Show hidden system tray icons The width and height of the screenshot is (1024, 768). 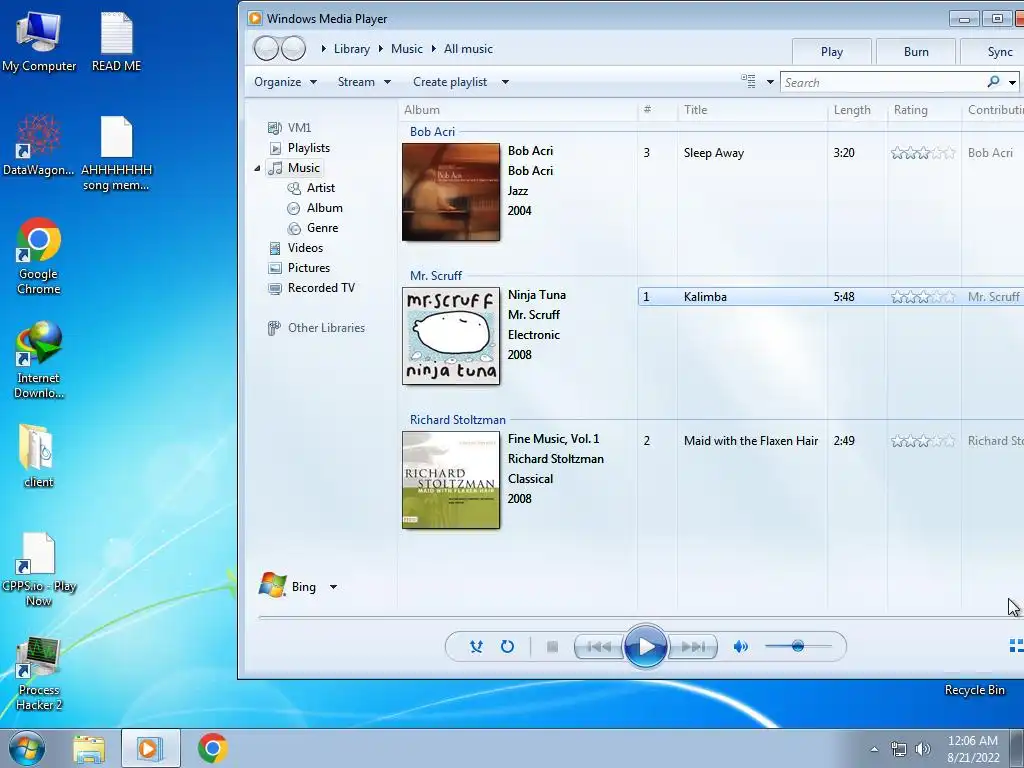tap(874, 749)
